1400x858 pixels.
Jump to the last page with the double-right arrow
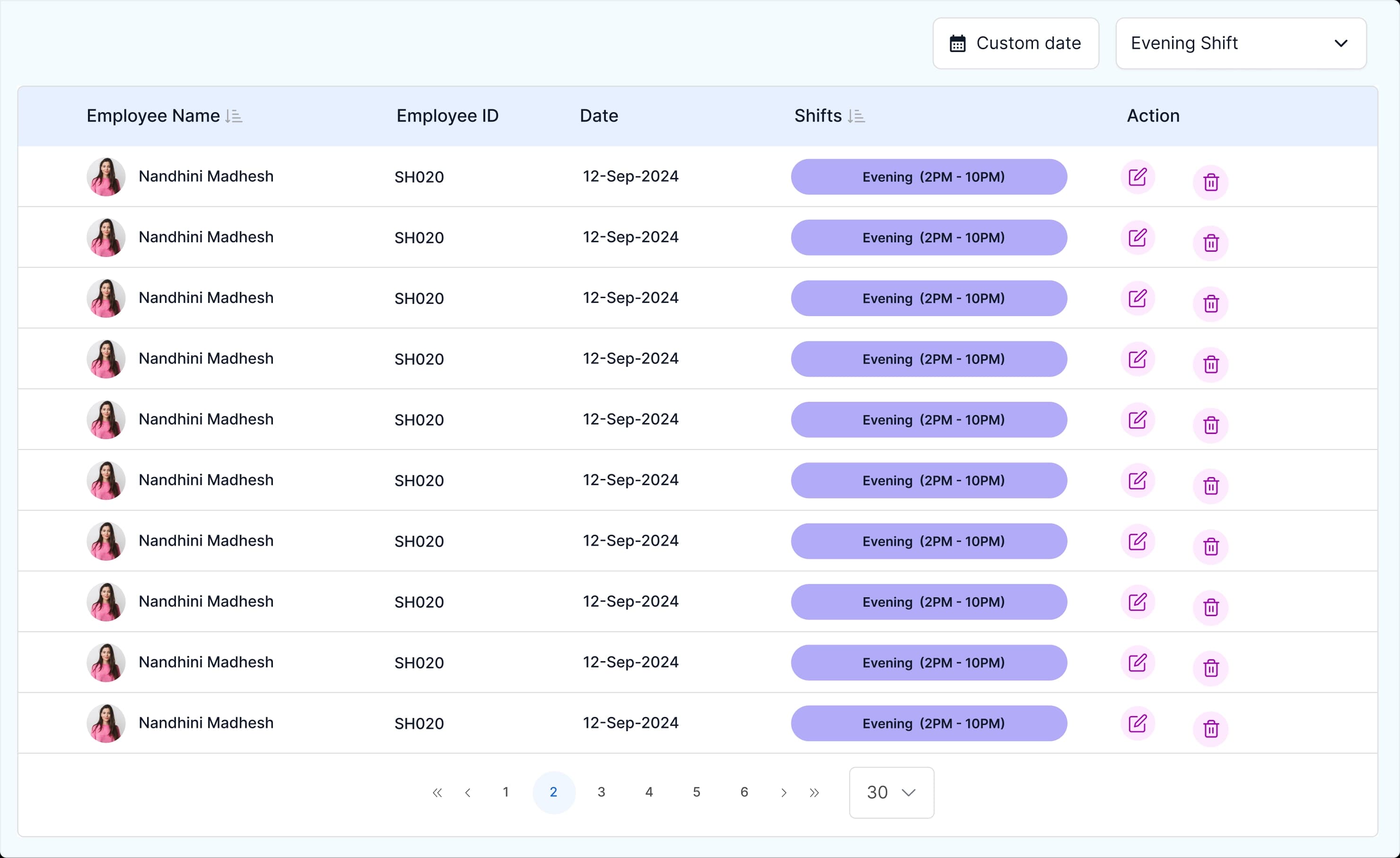pyautogui.click(x=814, y=793)
